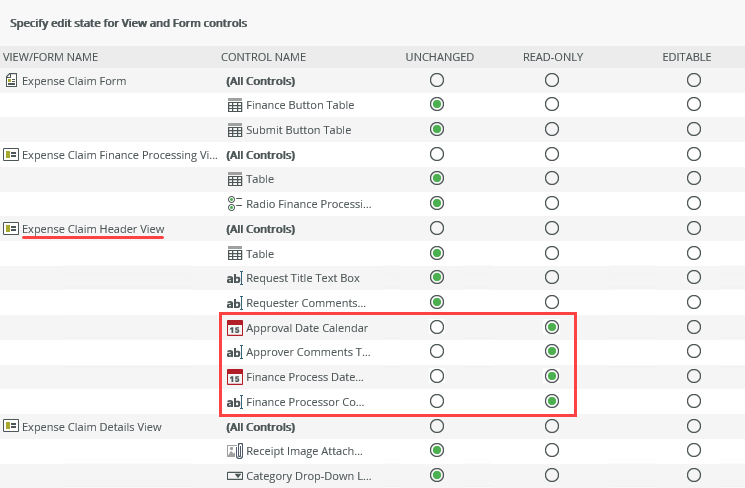745x488 pixels.
Task: Click the Radio Finance Processing control icon
Action: tap(235, 204)
